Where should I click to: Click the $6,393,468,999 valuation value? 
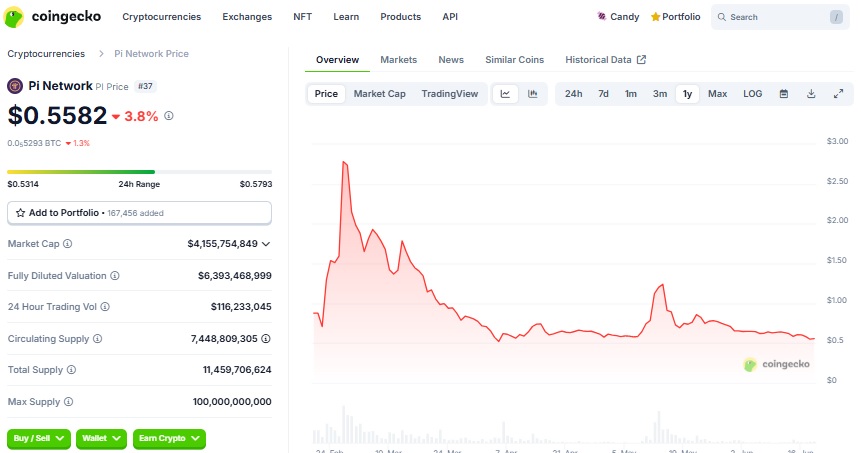pos(234,276)
